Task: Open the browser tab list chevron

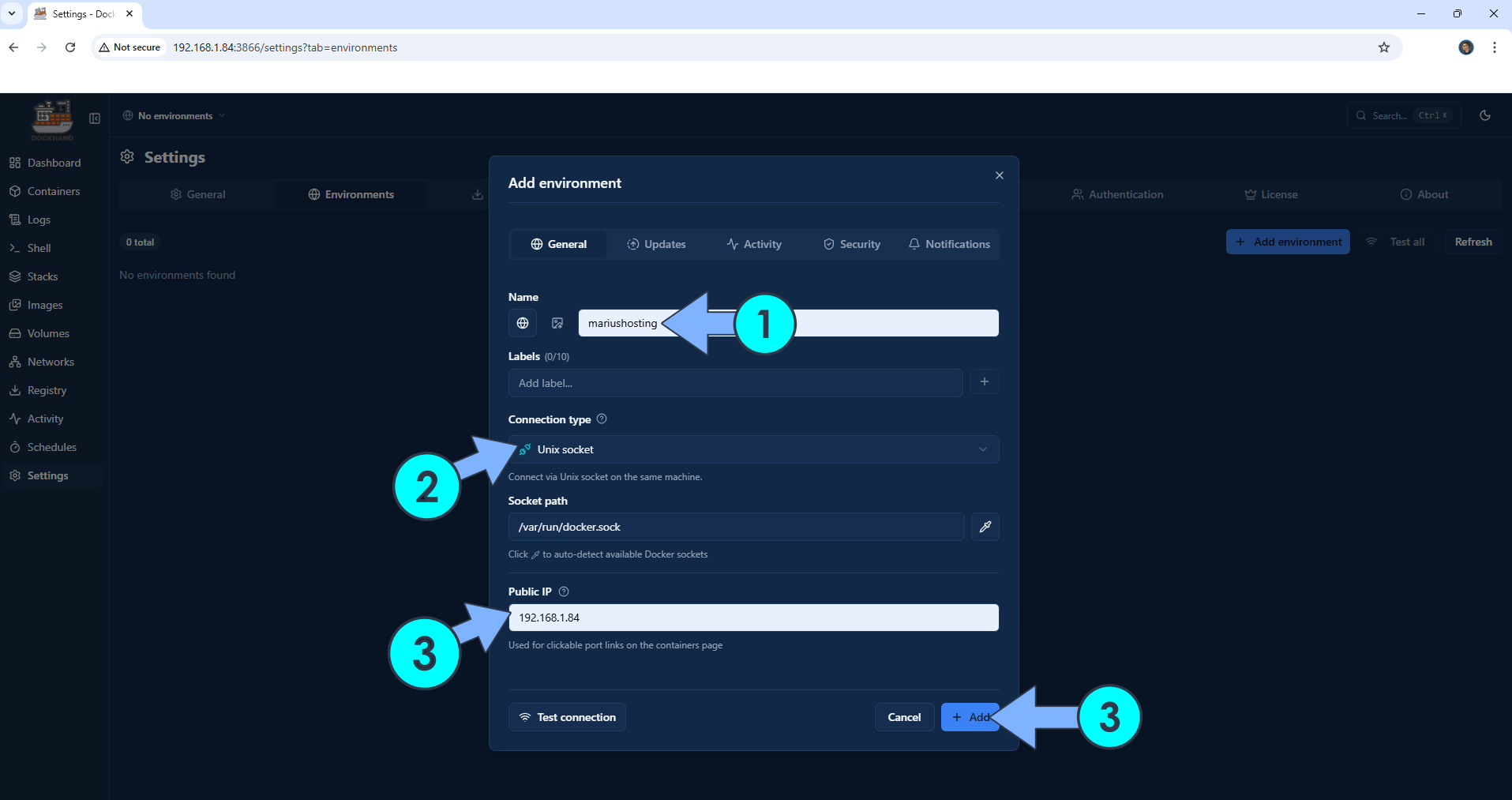Action: tap(12, 13)
